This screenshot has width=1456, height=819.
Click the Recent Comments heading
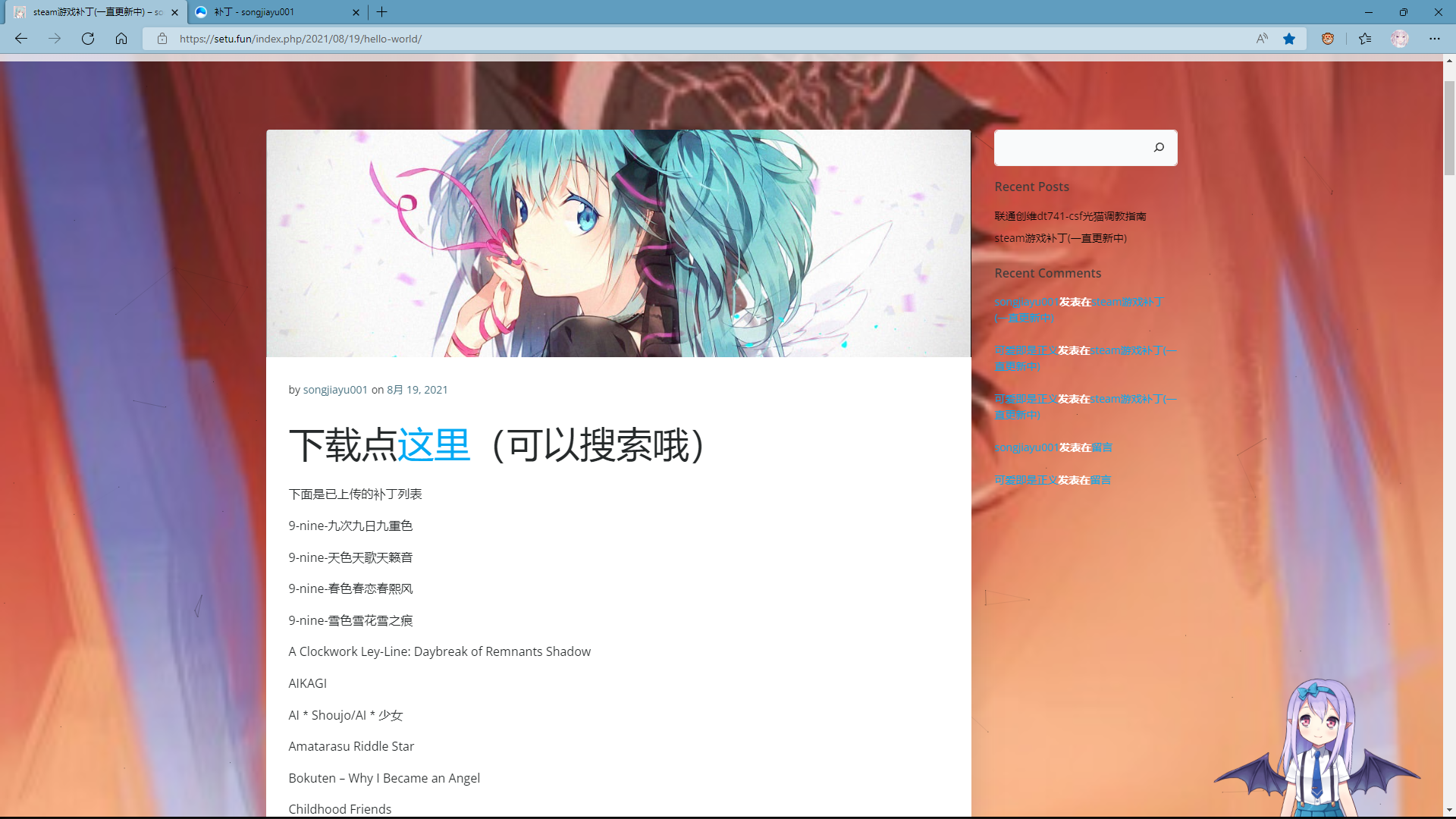pyautogui.click(x=1048, y=273)
